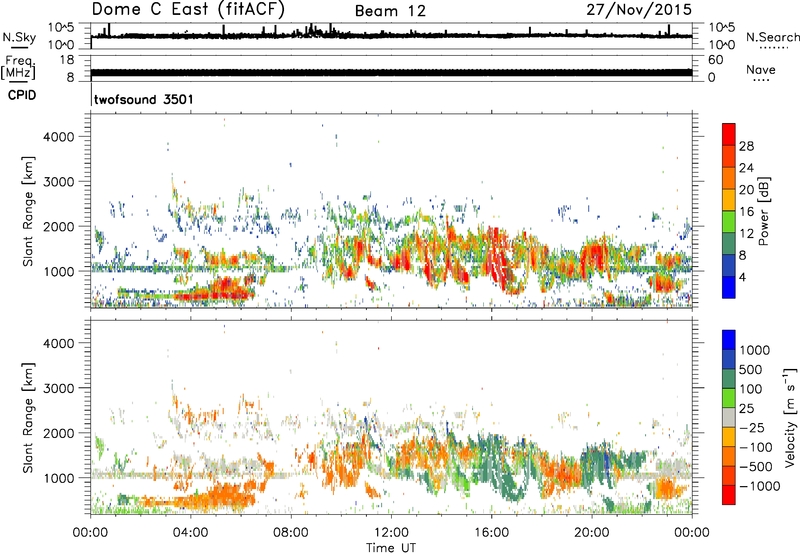Click the '16' tick on Power color bar
The width and height of the screenshot is (800, 554).
[x=746, y=211]
